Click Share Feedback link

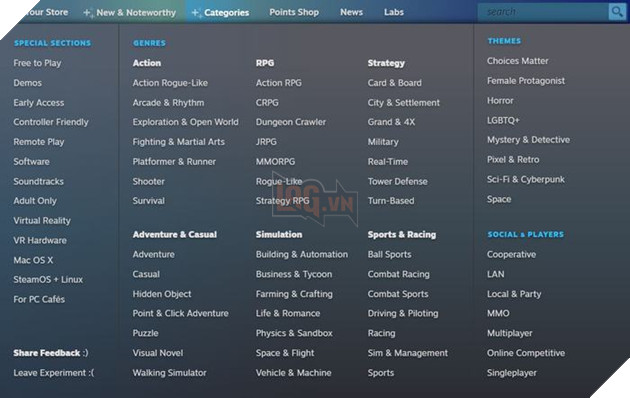(51, 353)
